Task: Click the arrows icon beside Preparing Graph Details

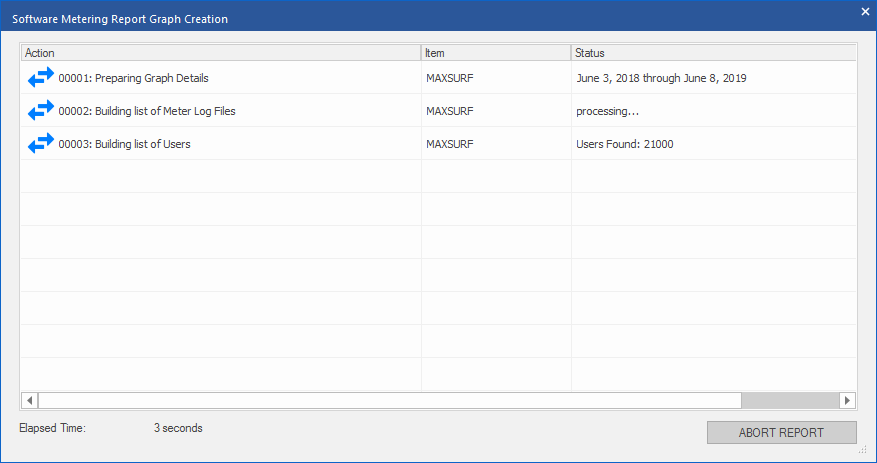Action: click(x=41, y=78)
